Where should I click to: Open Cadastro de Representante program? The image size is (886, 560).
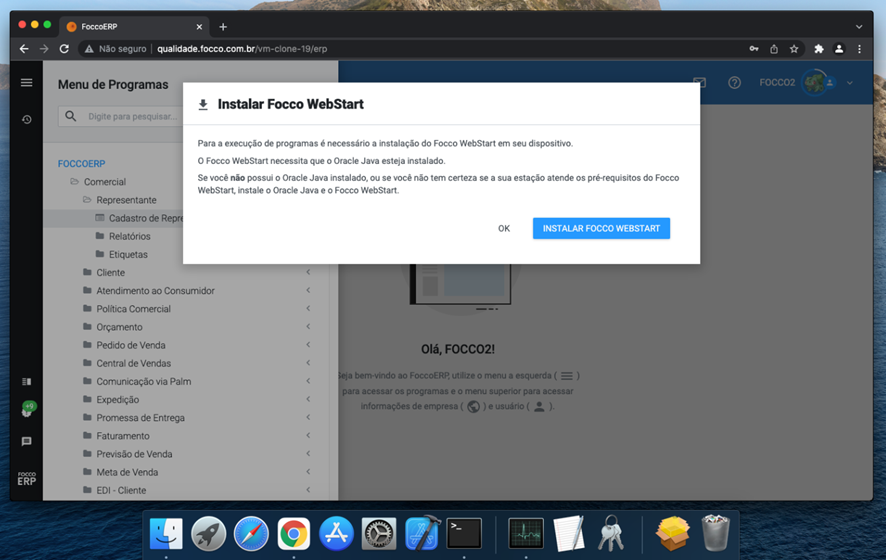pyautogui.click(x=140, y=218)
